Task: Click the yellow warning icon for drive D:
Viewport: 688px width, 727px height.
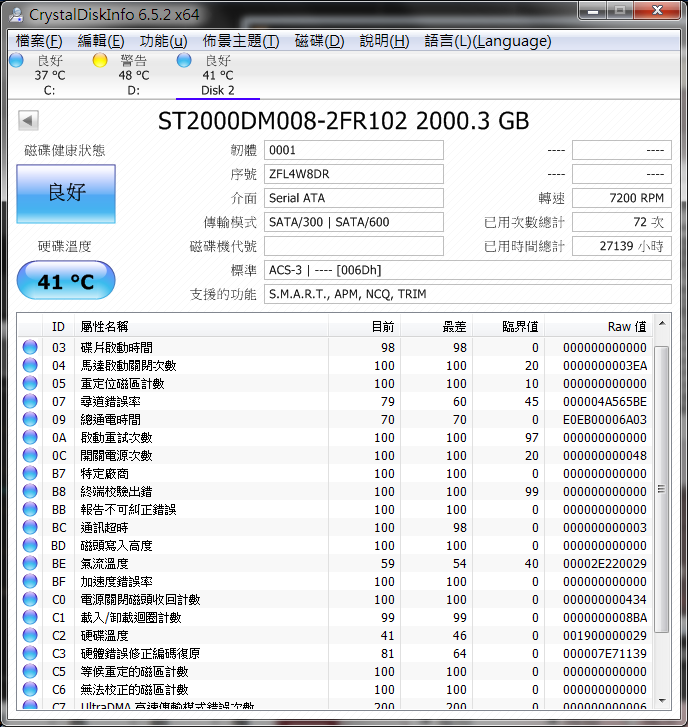Action: click(x=100, y=60)
